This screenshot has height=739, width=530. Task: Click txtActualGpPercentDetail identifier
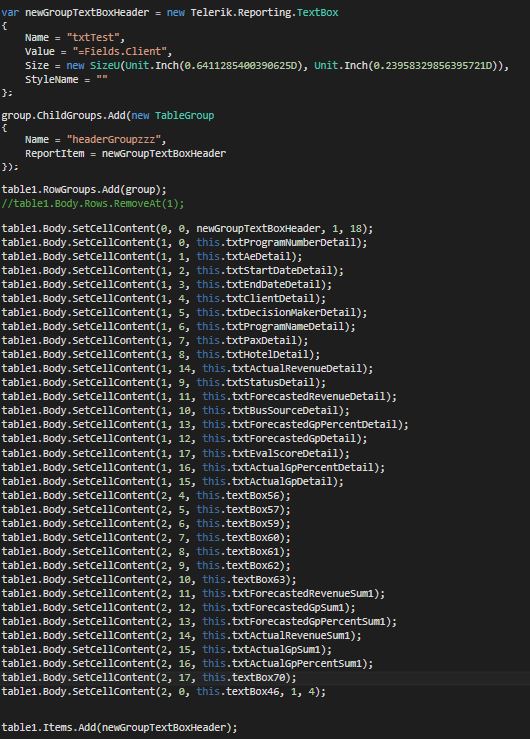(x=302, y=468)
